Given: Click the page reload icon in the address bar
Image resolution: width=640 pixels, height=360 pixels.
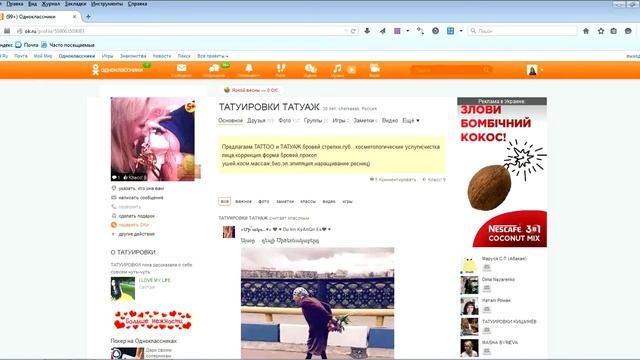Looking at the screenshot, I should coord(353,31).
